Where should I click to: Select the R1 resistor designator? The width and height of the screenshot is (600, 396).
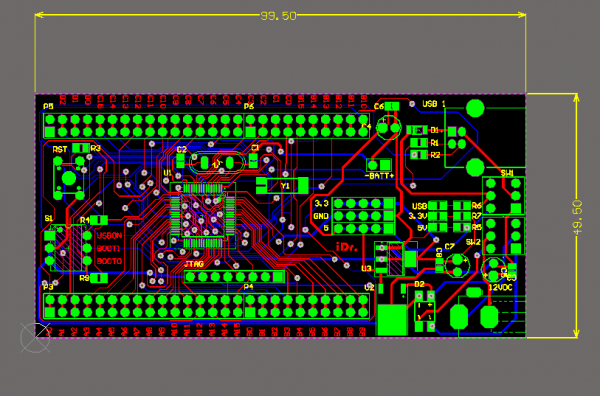pyautogui.click(x=435, y=143)
